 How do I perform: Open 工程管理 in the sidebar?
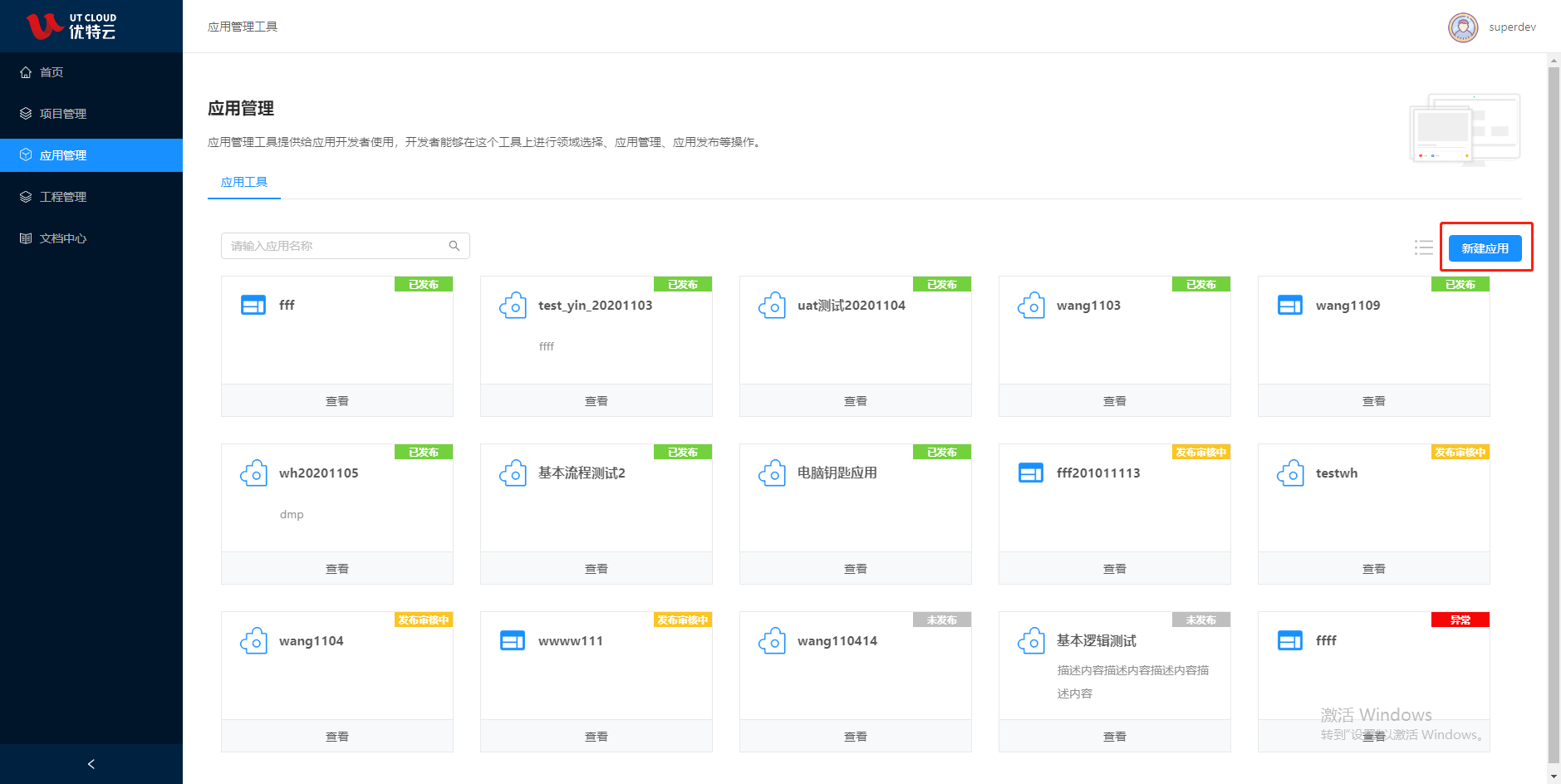coord(91,197)
